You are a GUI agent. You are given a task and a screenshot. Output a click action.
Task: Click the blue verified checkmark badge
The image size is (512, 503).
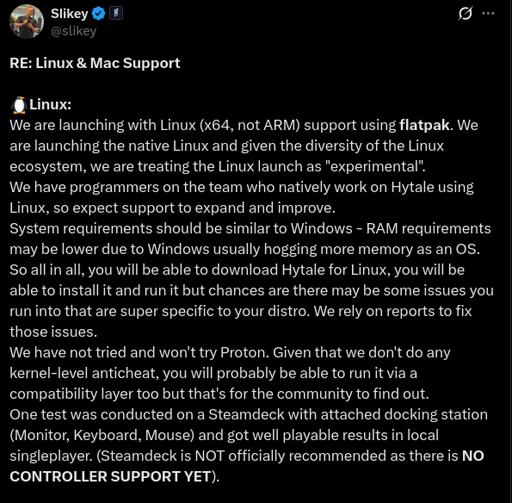pyautogui.click(x=98, y=14)
